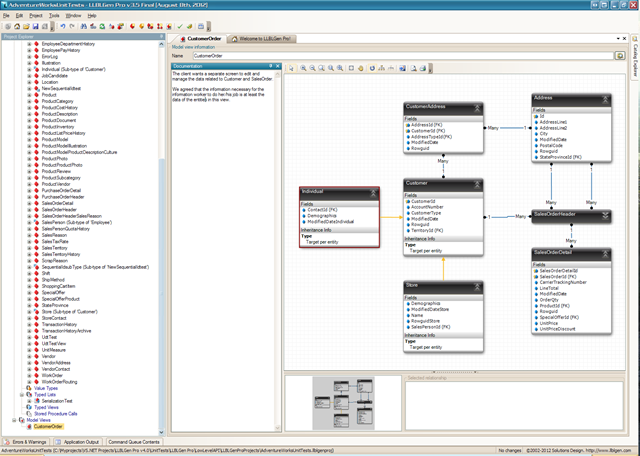640x456 pixels.
Task: Click the blue export image icon
Action: click(x=402, y=68)
